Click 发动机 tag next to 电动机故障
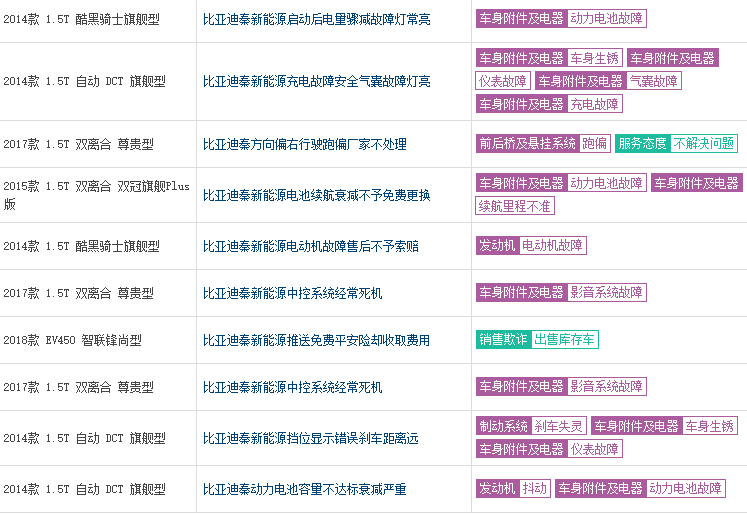 point(497,245)
